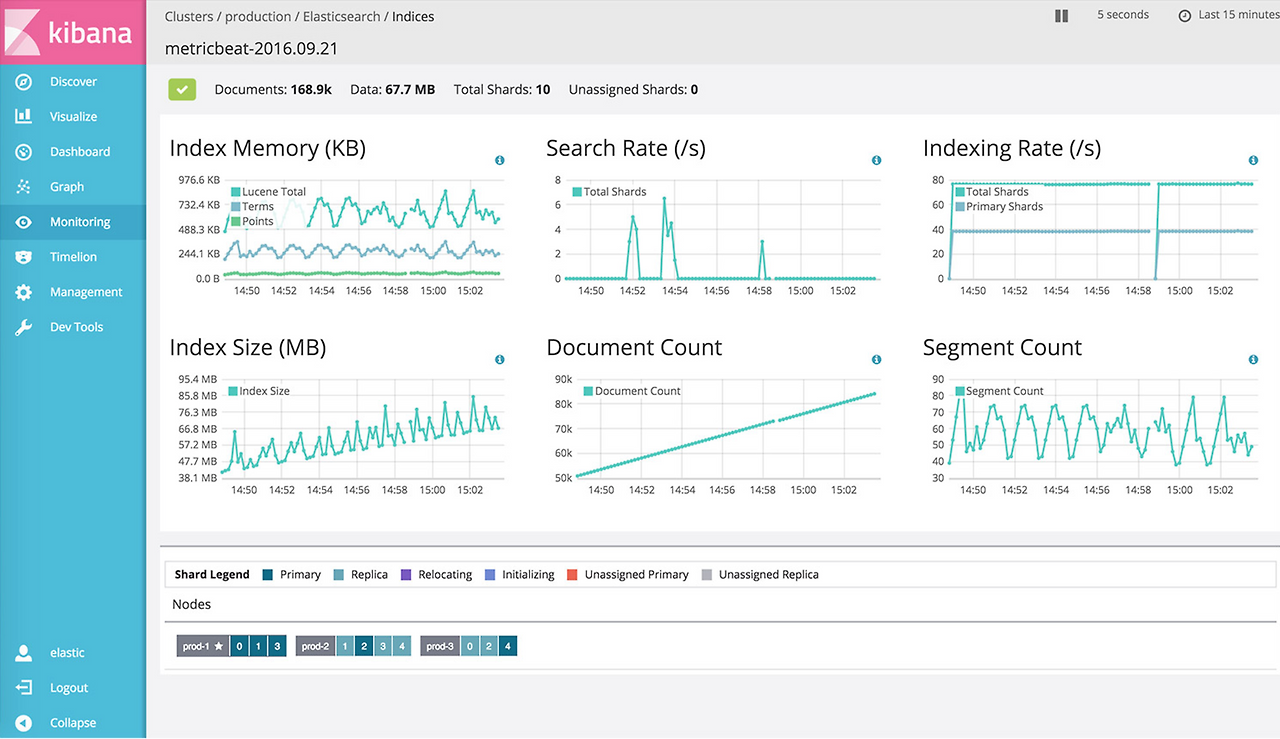Open Management via the gear icon

24,292
